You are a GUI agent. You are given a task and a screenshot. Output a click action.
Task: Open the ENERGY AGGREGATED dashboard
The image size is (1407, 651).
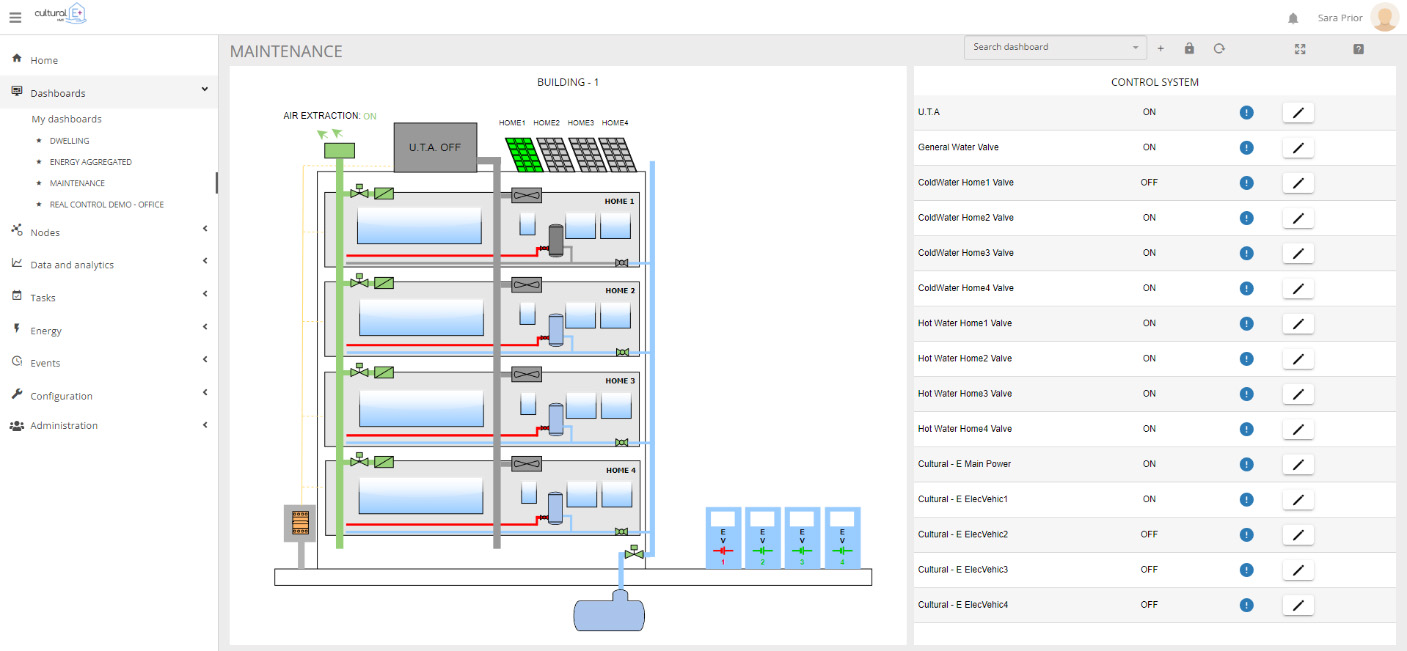[x=91, y=162]
